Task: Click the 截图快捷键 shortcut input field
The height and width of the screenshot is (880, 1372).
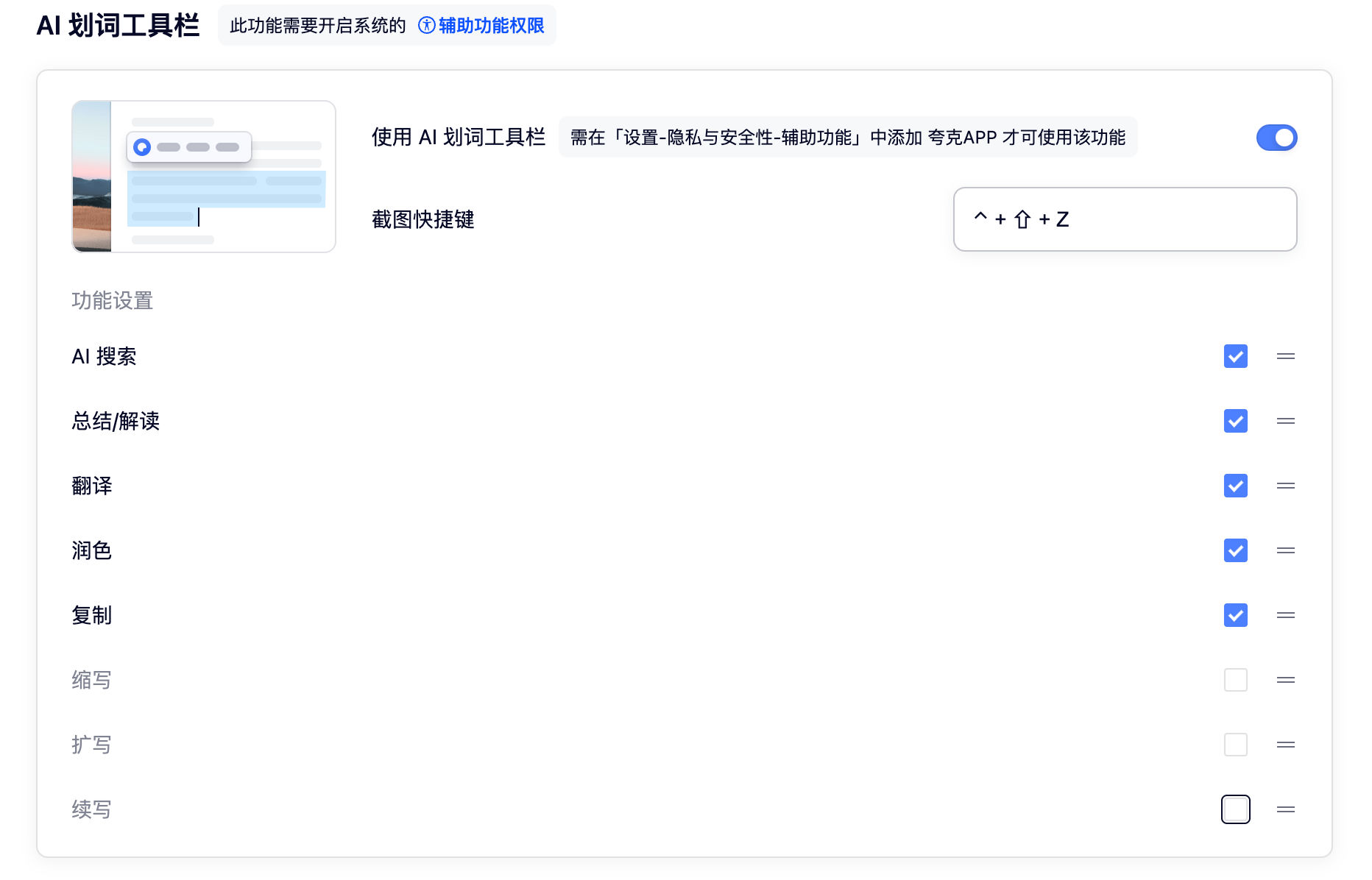Action: (1125, 219)
